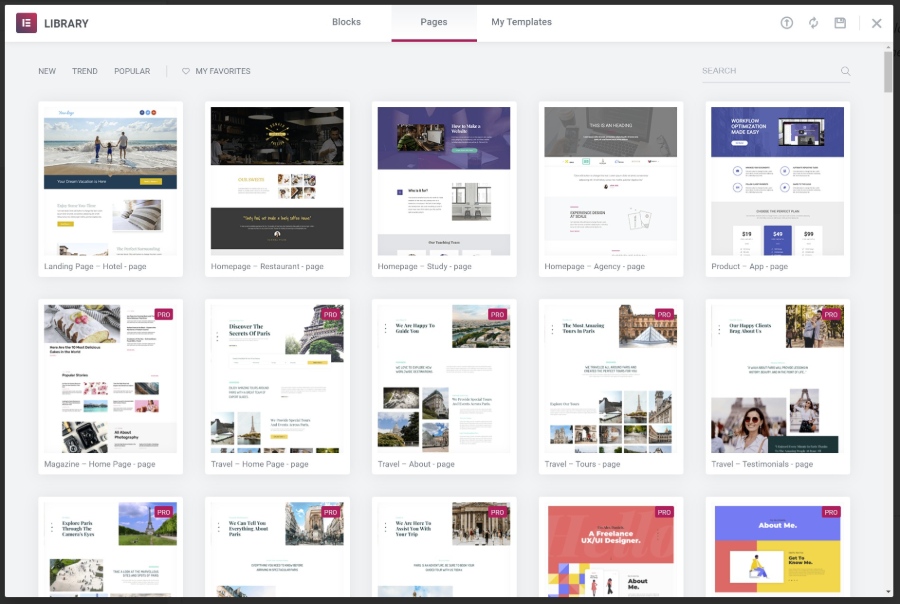Preview Magazine Home Page template thumbnail
Viewport: 900px width, 604px height.
110,379
